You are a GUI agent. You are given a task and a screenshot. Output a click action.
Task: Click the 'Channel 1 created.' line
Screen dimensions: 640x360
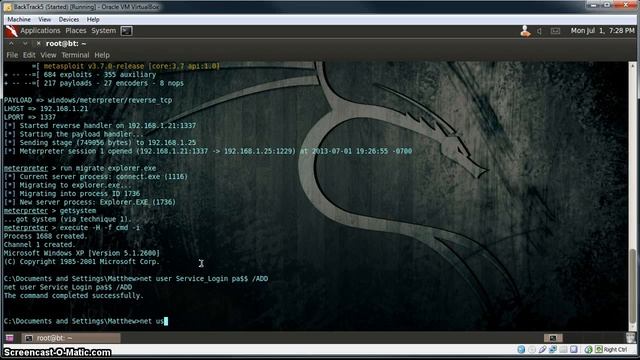[x=40, y=245]
